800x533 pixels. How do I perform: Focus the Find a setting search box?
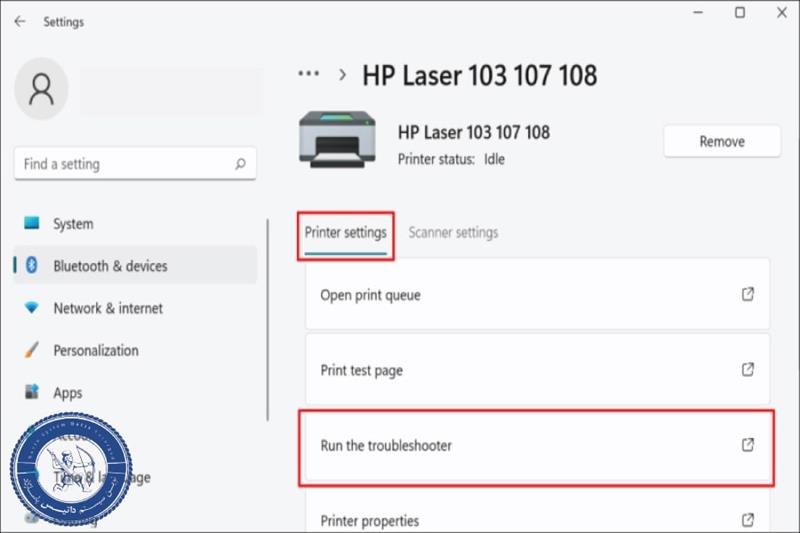point(135,164)
